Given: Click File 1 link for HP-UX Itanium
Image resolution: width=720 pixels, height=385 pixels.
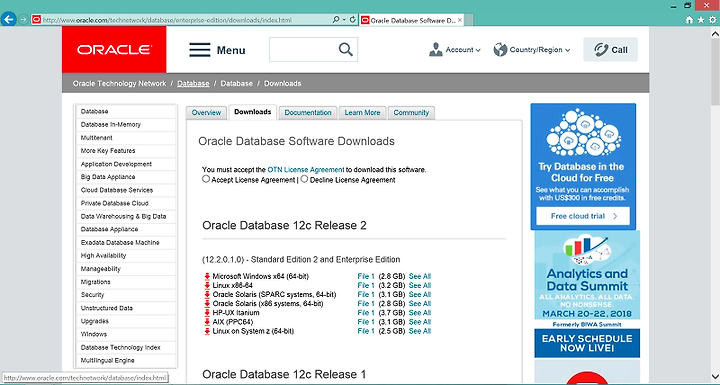Looking at the screenshot, I should (366, 313).
